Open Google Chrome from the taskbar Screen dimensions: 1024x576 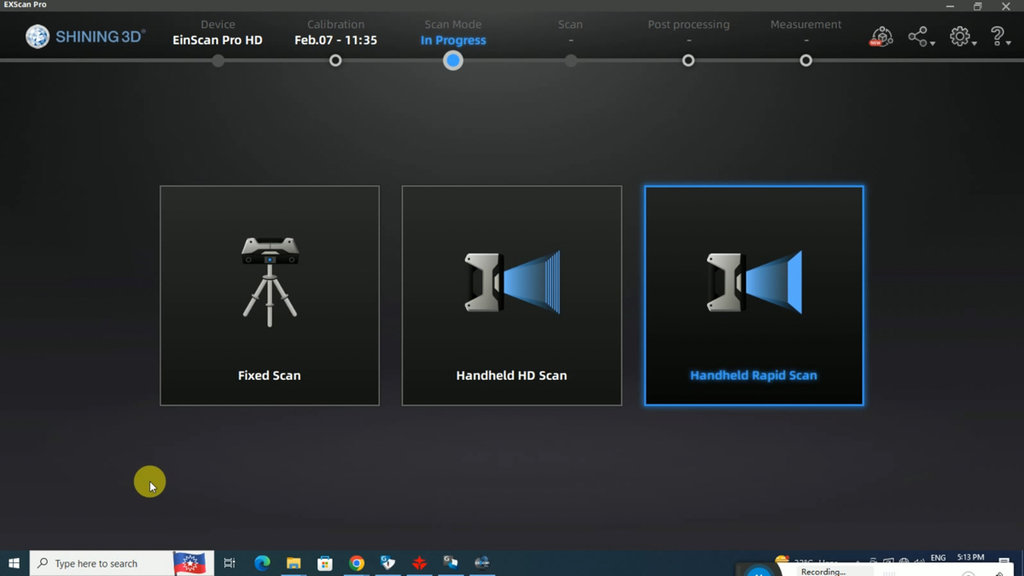[x=356, y=563]
